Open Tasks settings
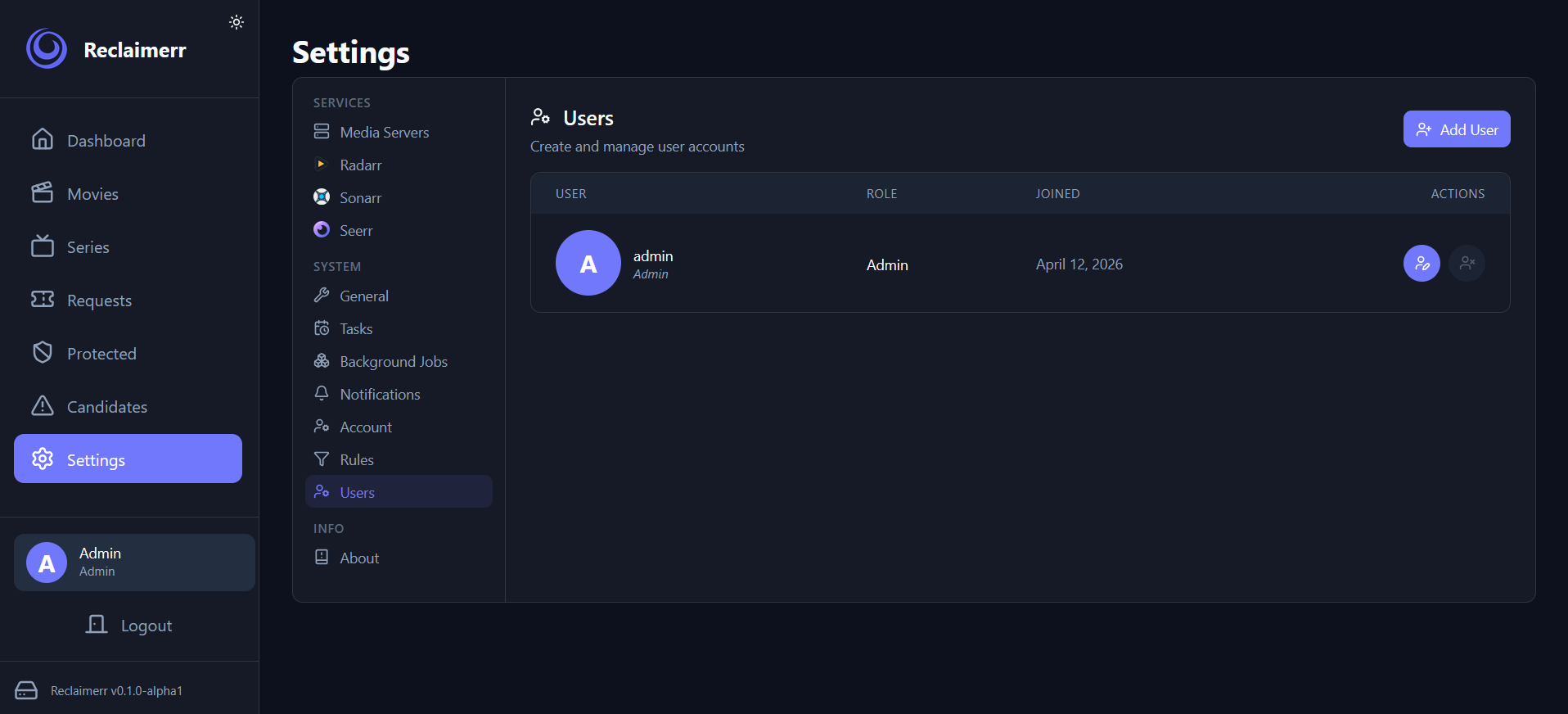 pyautogui.click(x=399, y=328)
